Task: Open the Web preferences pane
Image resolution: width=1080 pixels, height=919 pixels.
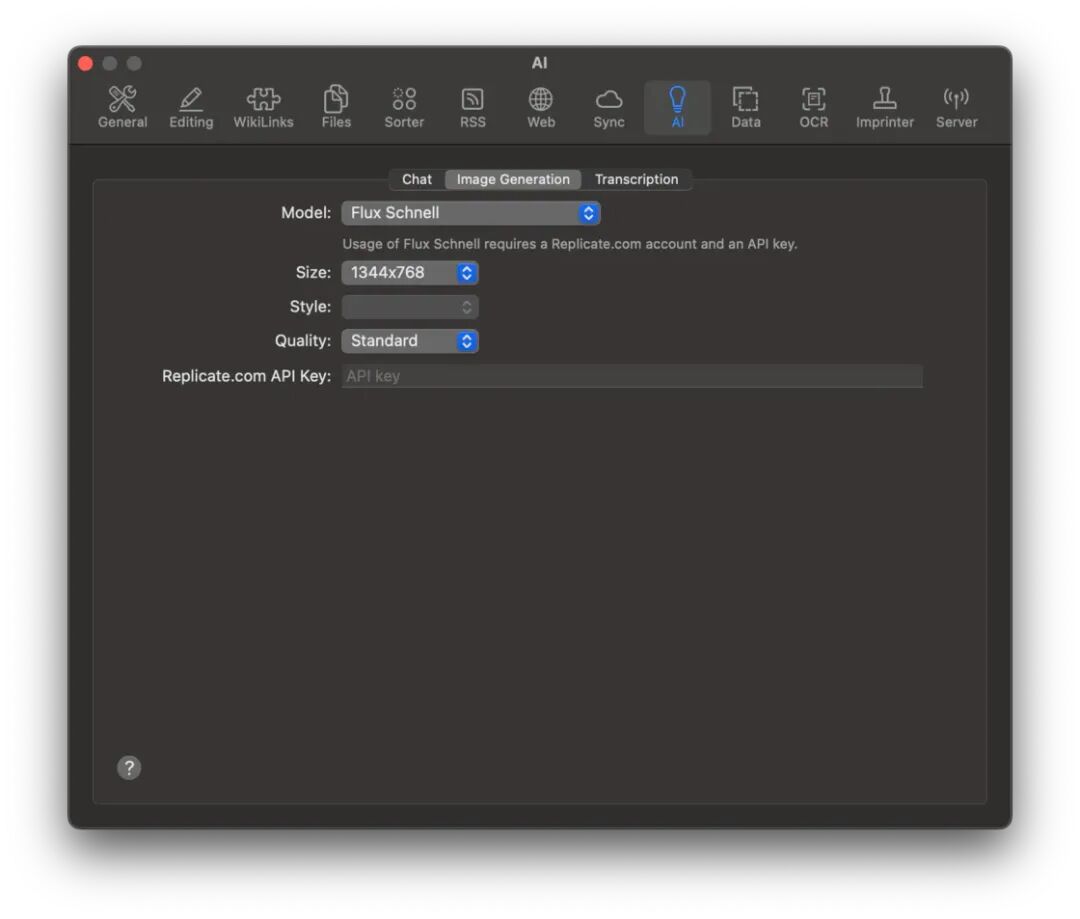Action: pyautogui.click(x=541, y=107)
